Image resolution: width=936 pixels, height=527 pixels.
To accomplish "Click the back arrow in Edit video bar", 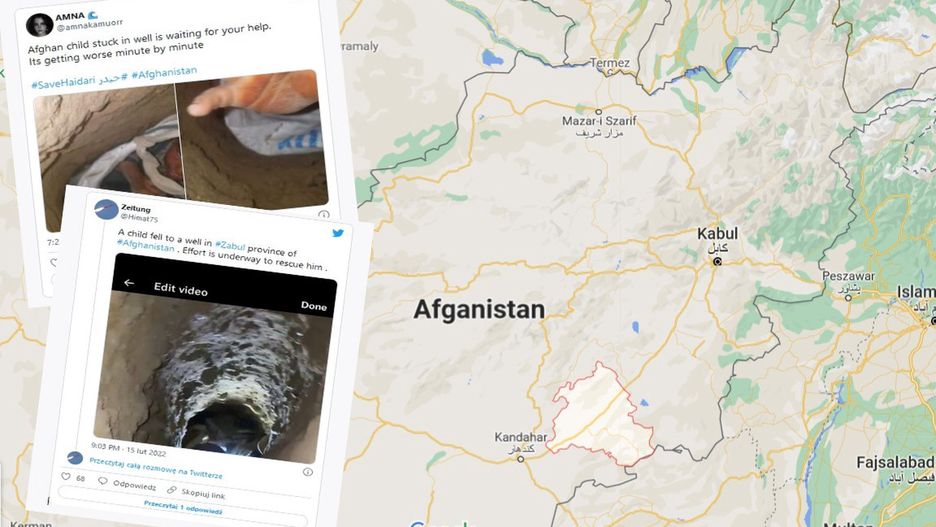I will point(129,282).
